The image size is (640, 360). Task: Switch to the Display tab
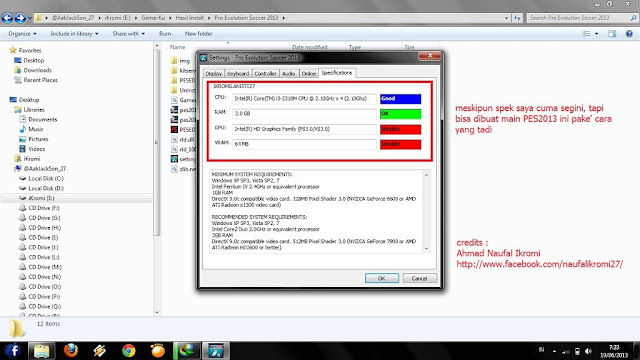pyautogui.click(x=213, y=73)
